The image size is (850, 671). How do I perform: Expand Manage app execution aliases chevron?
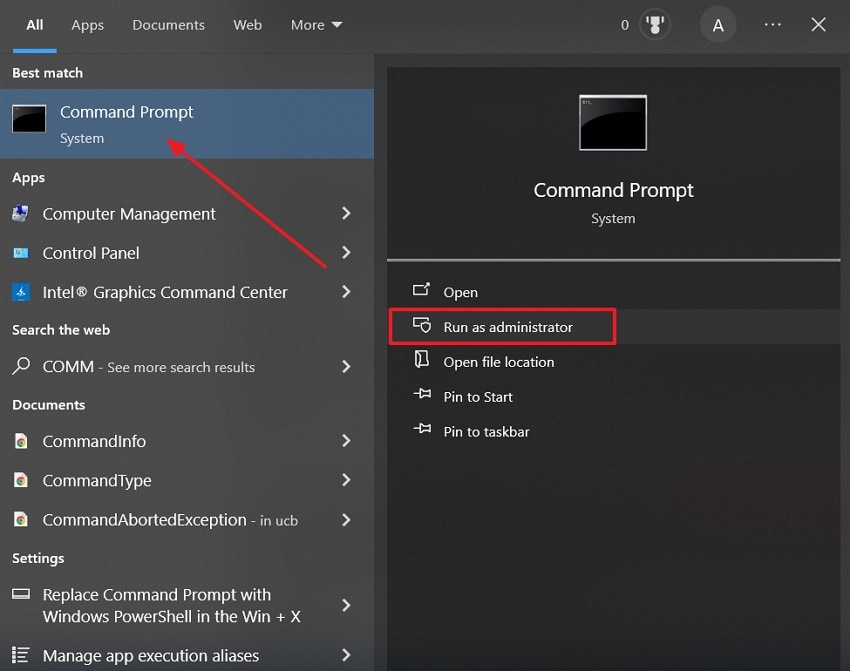346,655
